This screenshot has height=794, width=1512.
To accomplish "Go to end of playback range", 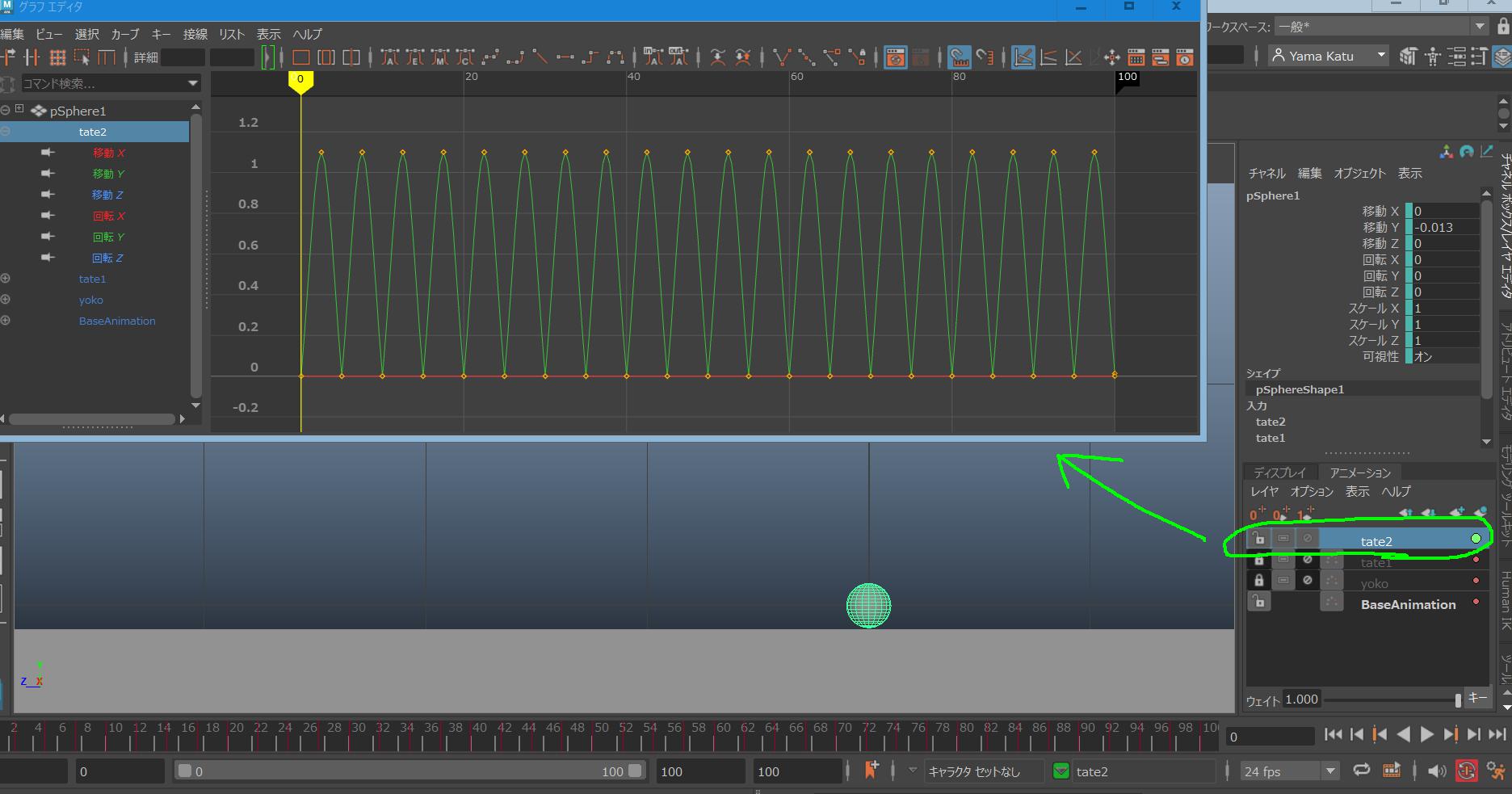I will coord(1497,734).
